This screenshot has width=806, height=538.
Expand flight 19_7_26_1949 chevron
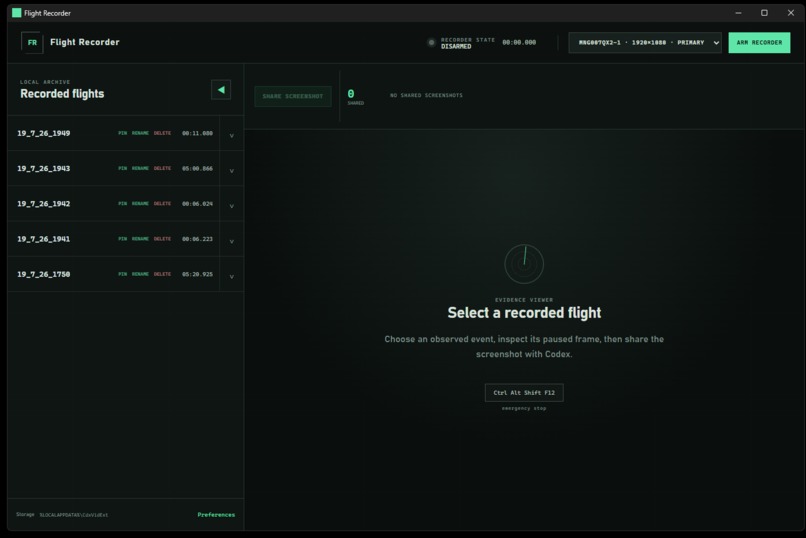pos(232,135)
